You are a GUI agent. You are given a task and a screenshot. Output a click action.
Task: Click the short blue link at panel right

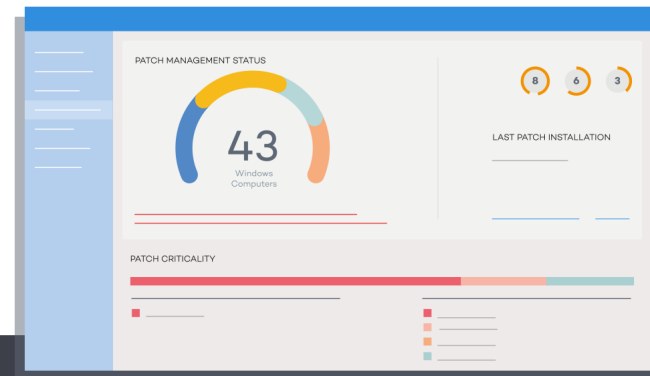point(612,218)
